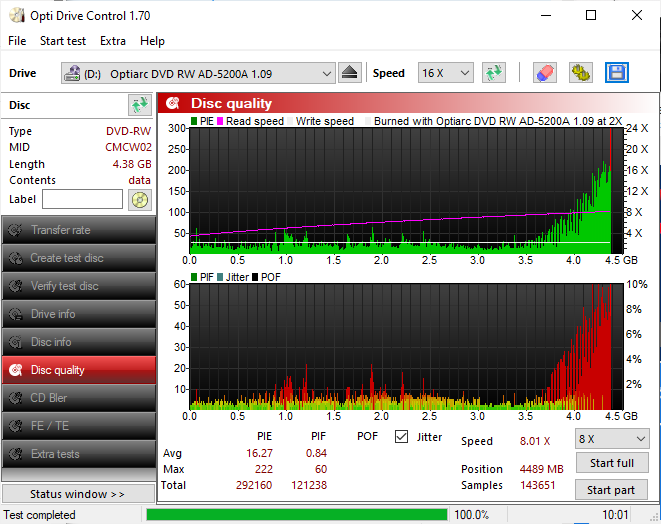This screenshot has height=524, width=661.
Task: Select the Create test disc panel
Action: [x=79, y=258]
